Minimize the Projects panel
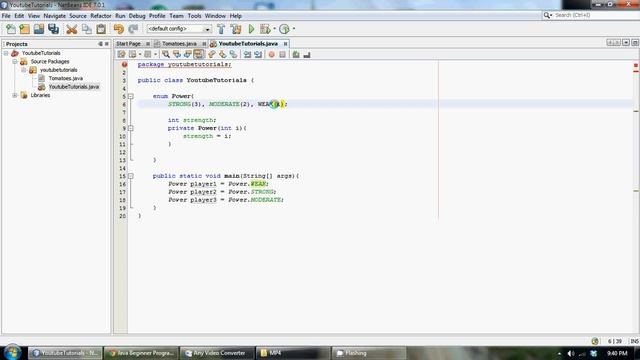 click(x=100, y=44)
